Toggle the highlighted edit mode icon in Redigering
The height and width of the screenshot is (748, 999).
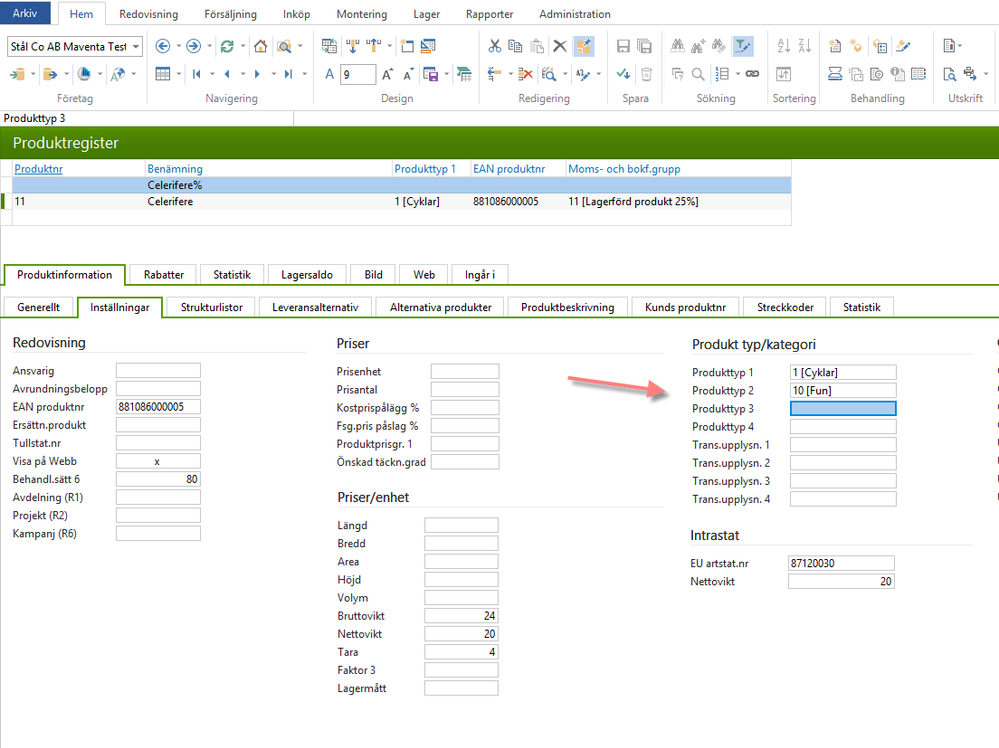[x=584, y=46]
